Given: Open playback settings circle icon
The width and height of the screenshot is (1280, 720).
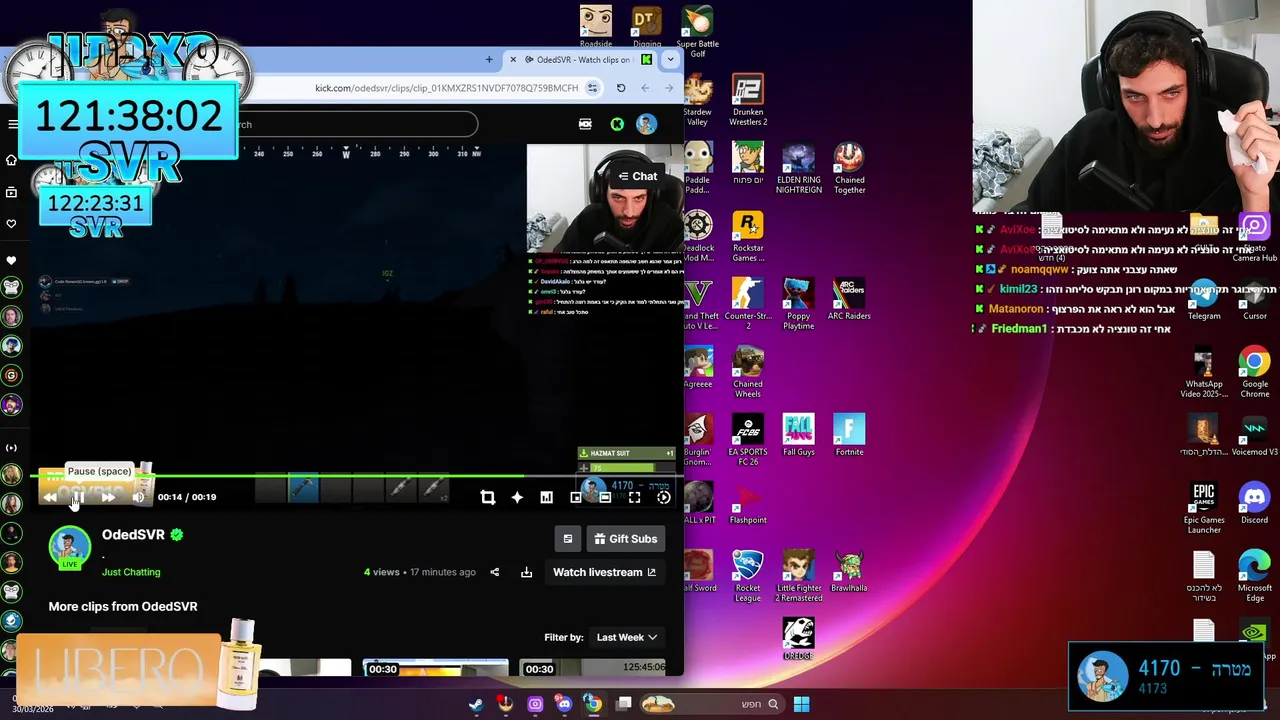Looking at the screenshot, I should coord(663,497).
